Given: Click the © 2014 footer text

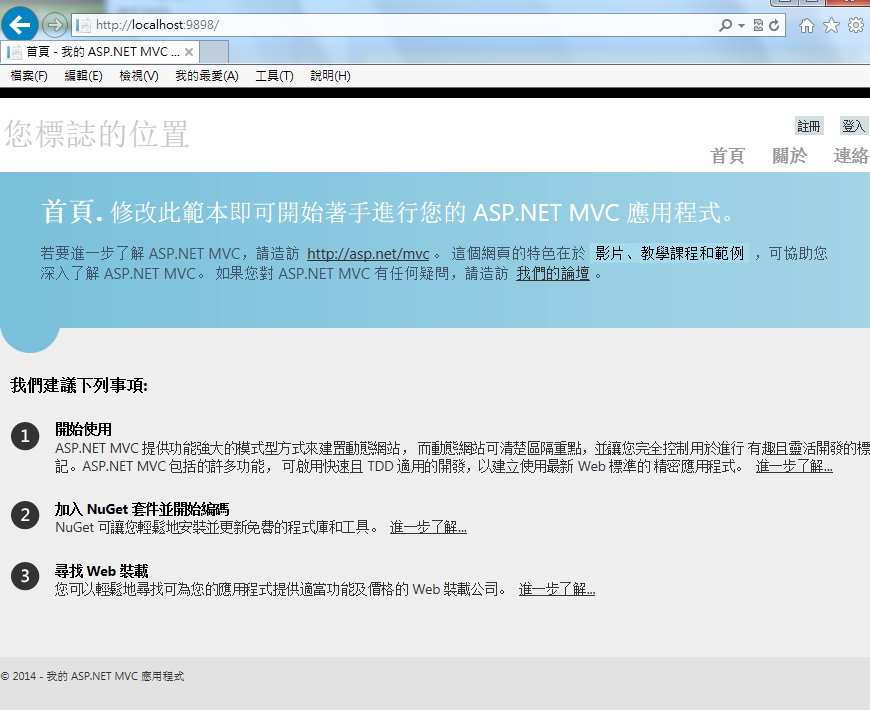Looking at the screenshot, I should click(92, 676).
